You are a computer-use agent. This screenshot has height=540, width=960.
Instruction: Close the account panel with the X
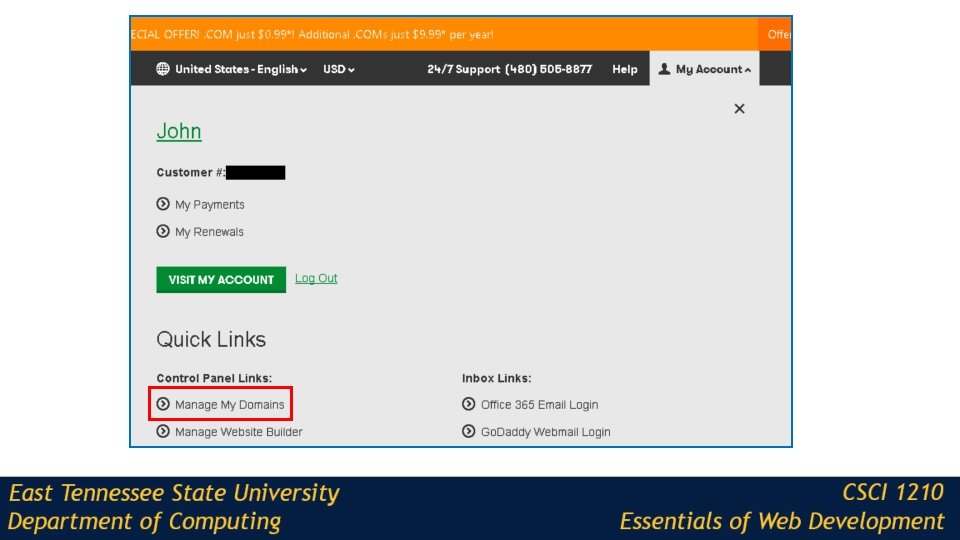pyautogui.click(x=739, y=108)
